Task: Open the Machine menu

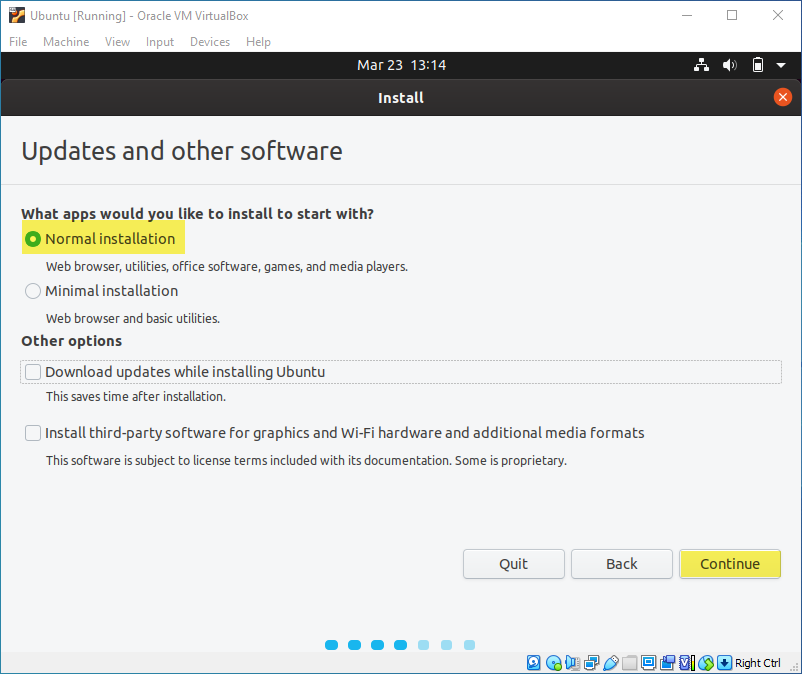Action: [66, 42]
